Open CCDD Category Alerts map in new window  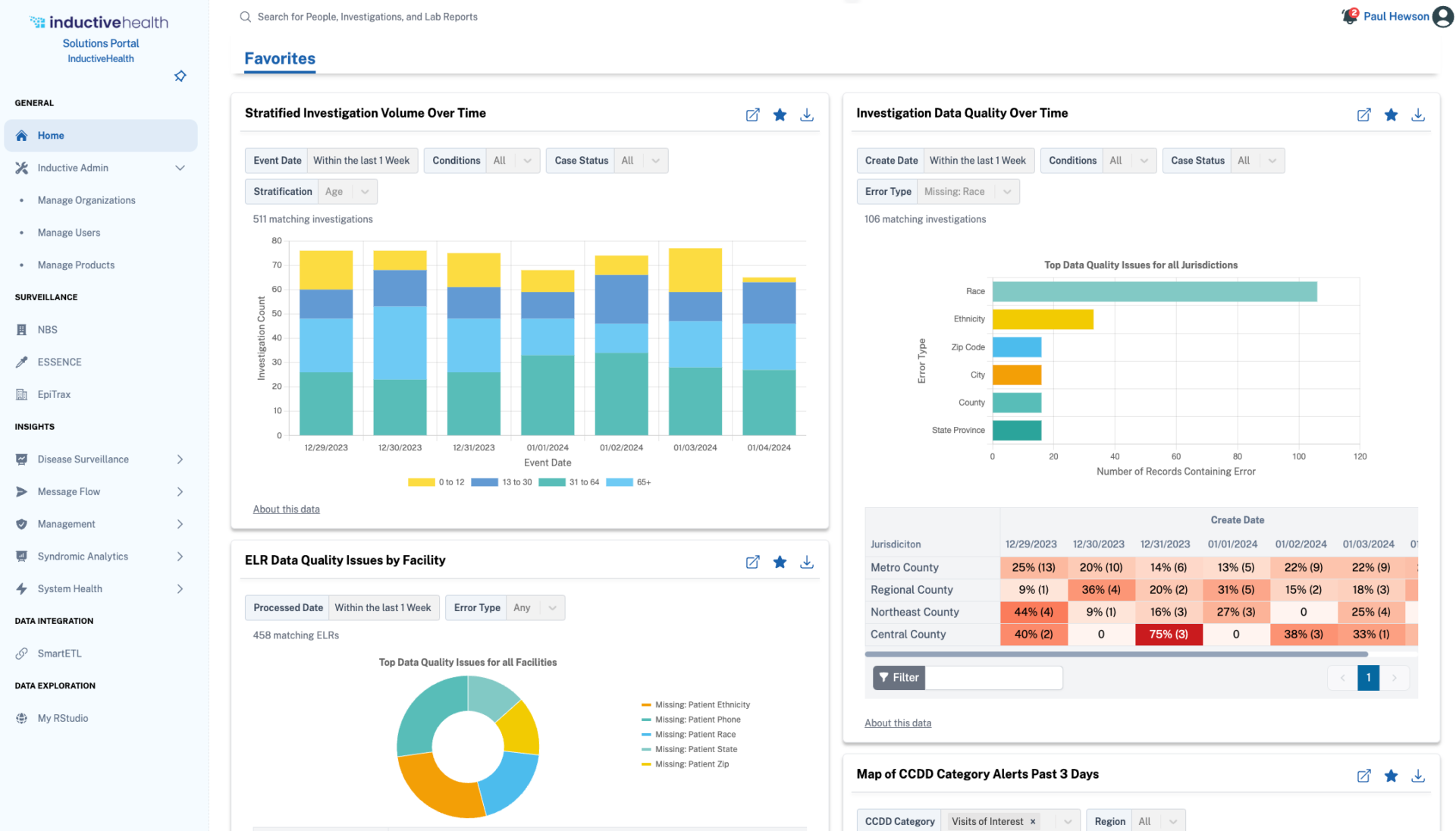(1363, 776)
